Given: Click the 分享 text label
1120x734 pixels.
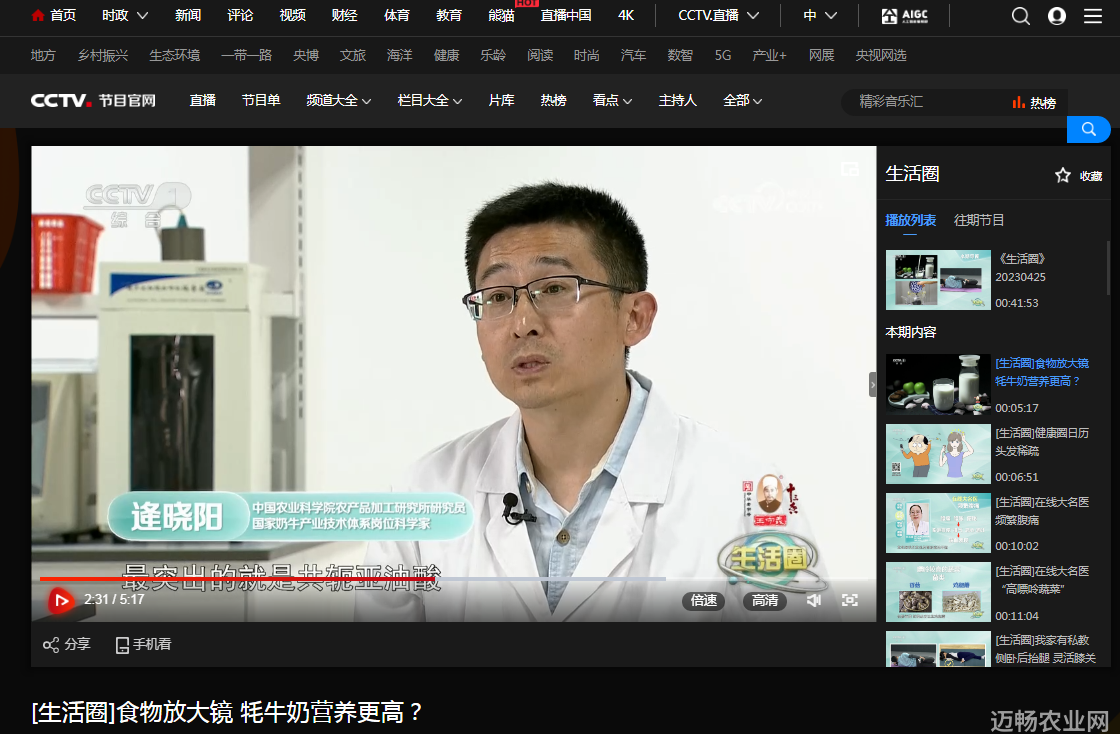Looking at the screenshot, I should [77, 645].
